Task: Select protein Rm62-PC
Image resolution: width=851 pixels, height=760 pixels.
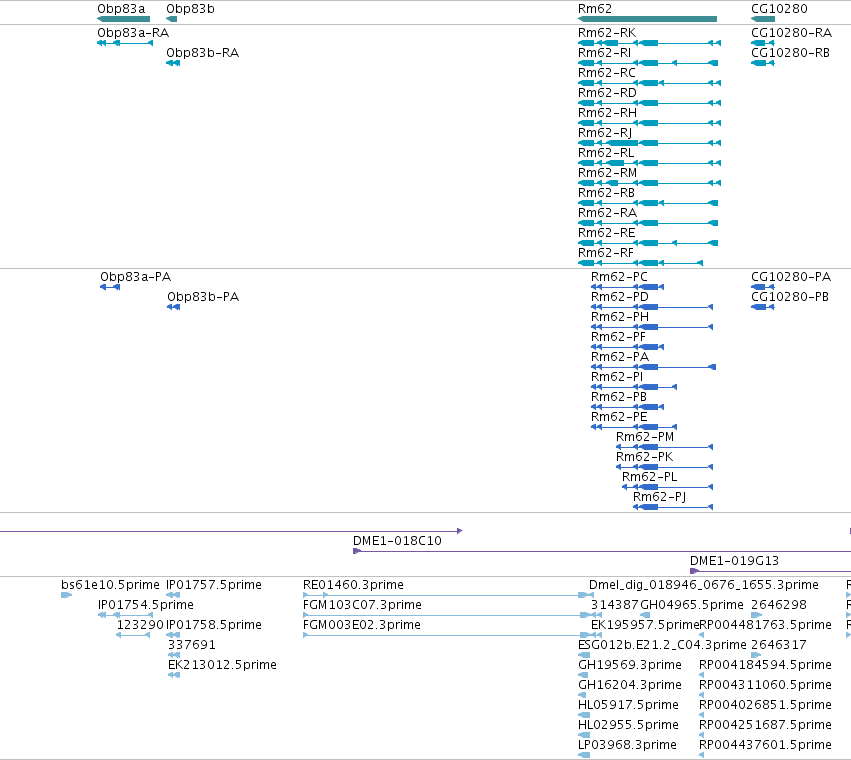Action: (x=627, y=287)
